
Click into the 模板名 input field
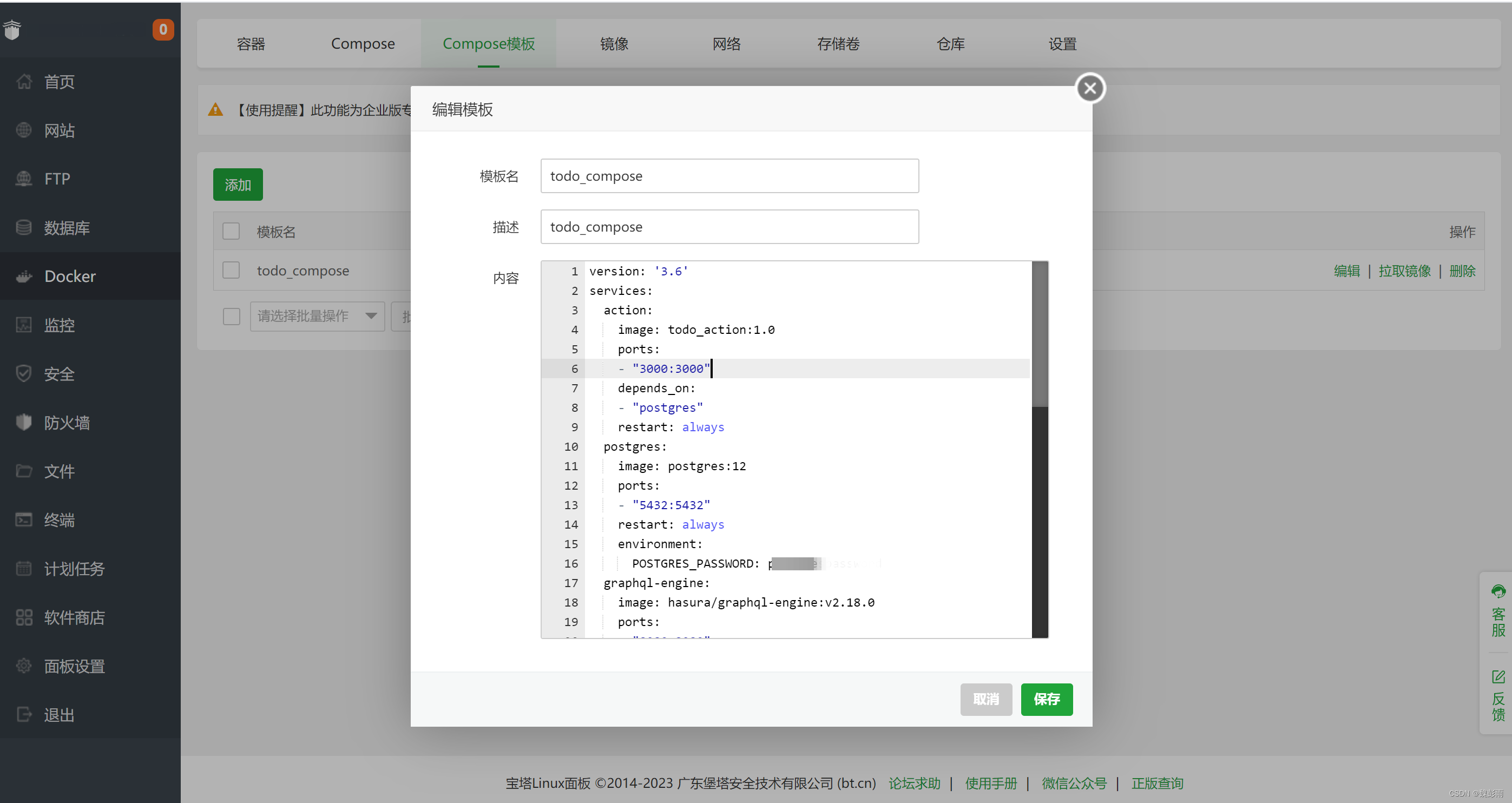729,176
